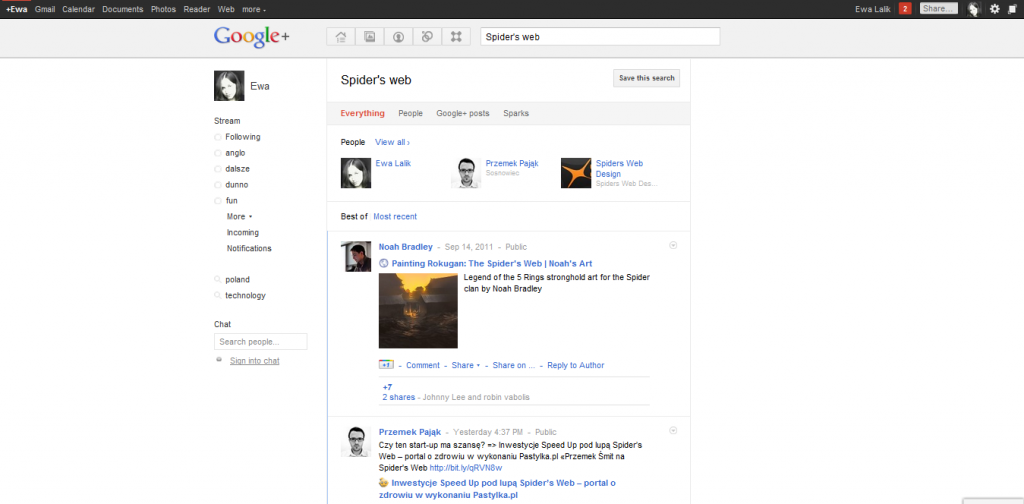Go to the Home stream icon
This screenshot has height=504, width=1024.
[x=341, y=37]
